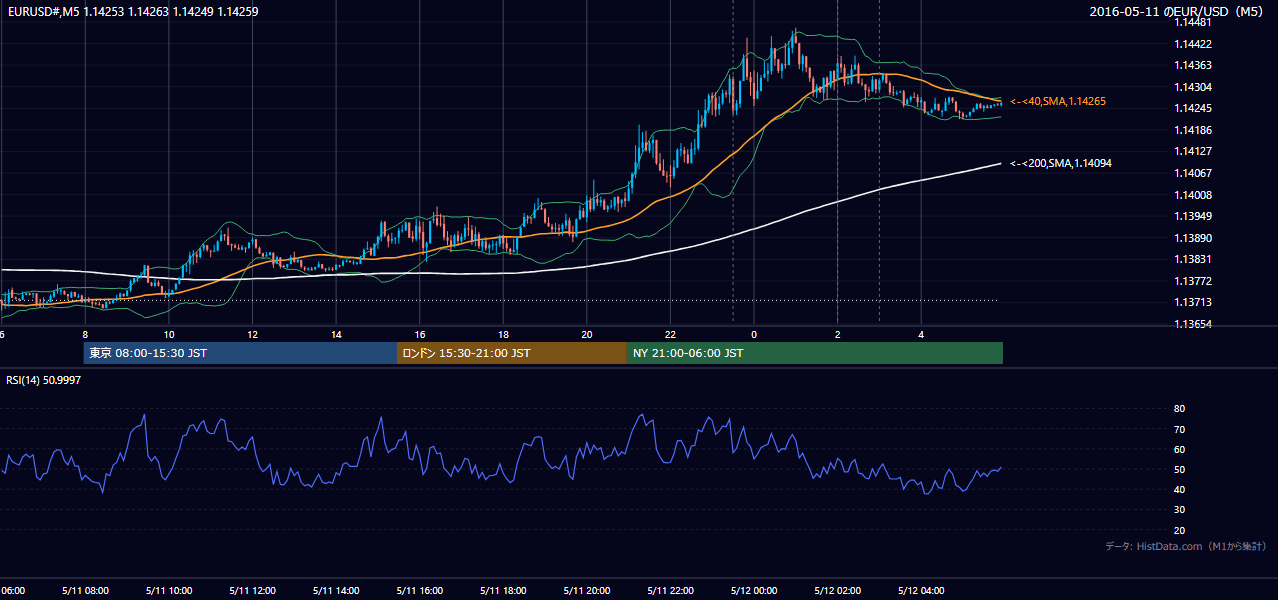This screenshot has width=1278, height=600.
Task: Click RSI scale value 30
Action: tap(1179, 510)
